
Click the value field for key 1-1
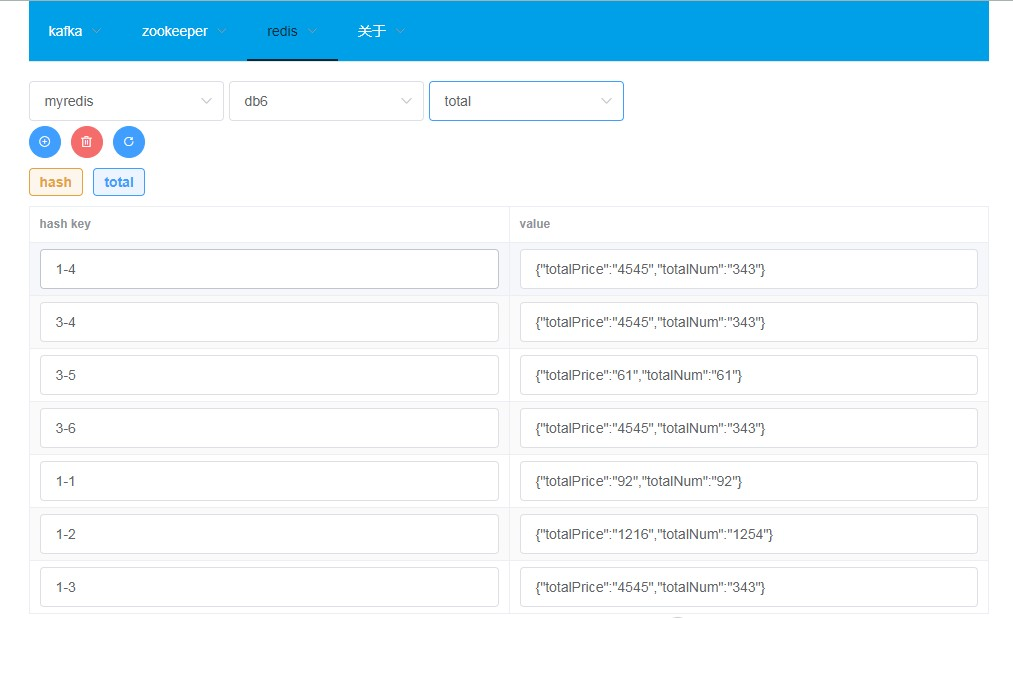[x=748, y=481]
